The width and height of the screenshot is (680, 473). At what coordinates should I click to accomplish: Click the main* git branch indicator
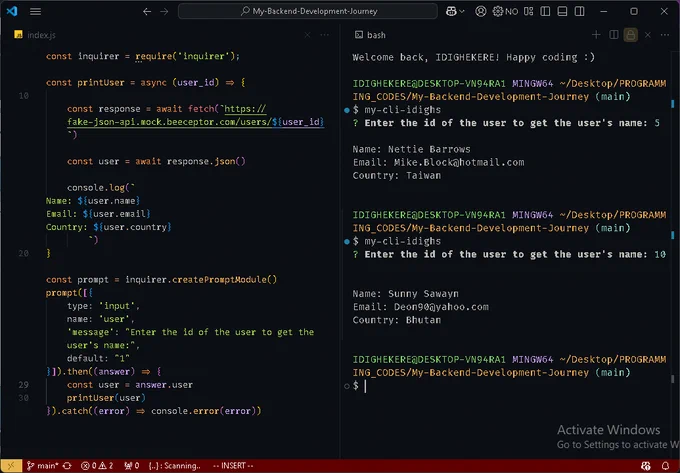(x=42, y=466)
